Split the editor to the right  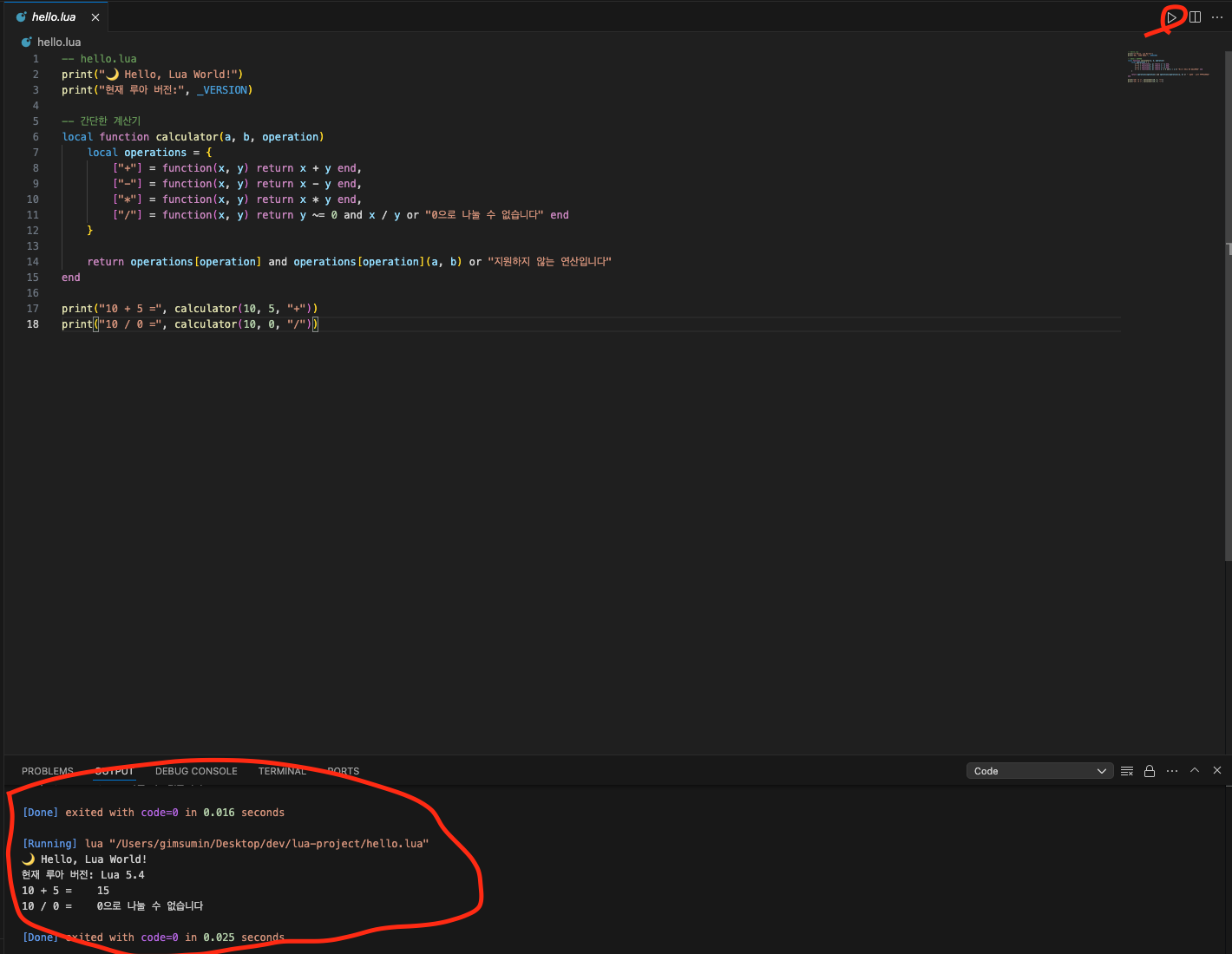[1195, 17]
